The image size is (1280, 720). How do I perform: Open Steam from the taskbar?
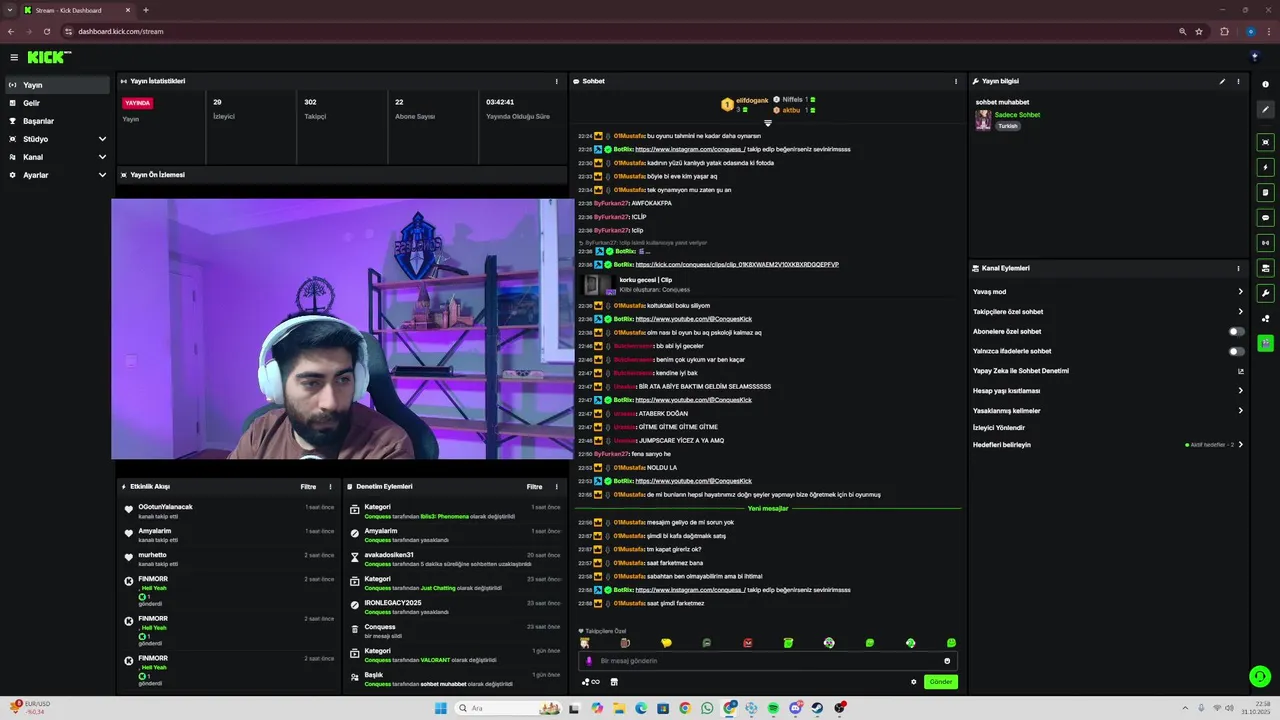[818, 708]
